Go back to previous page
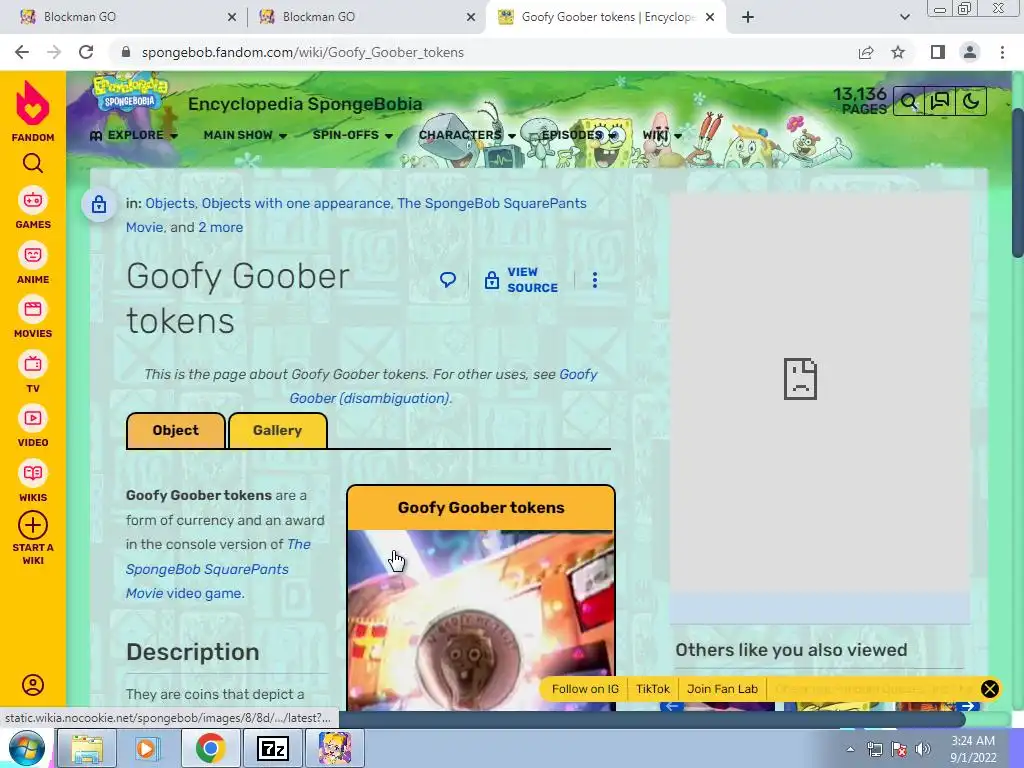This screenshot has width=1024, height=768. 22,52
